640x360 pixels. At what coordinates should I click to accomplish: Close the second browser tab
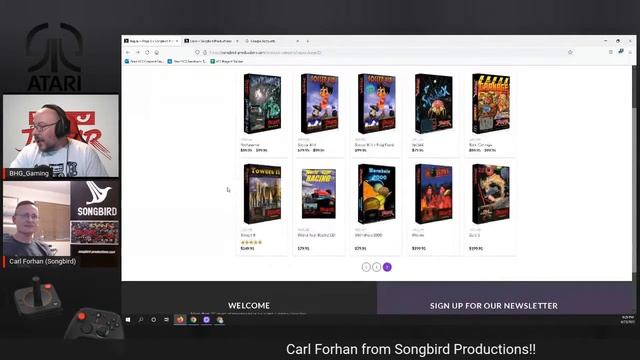point(237,41)
